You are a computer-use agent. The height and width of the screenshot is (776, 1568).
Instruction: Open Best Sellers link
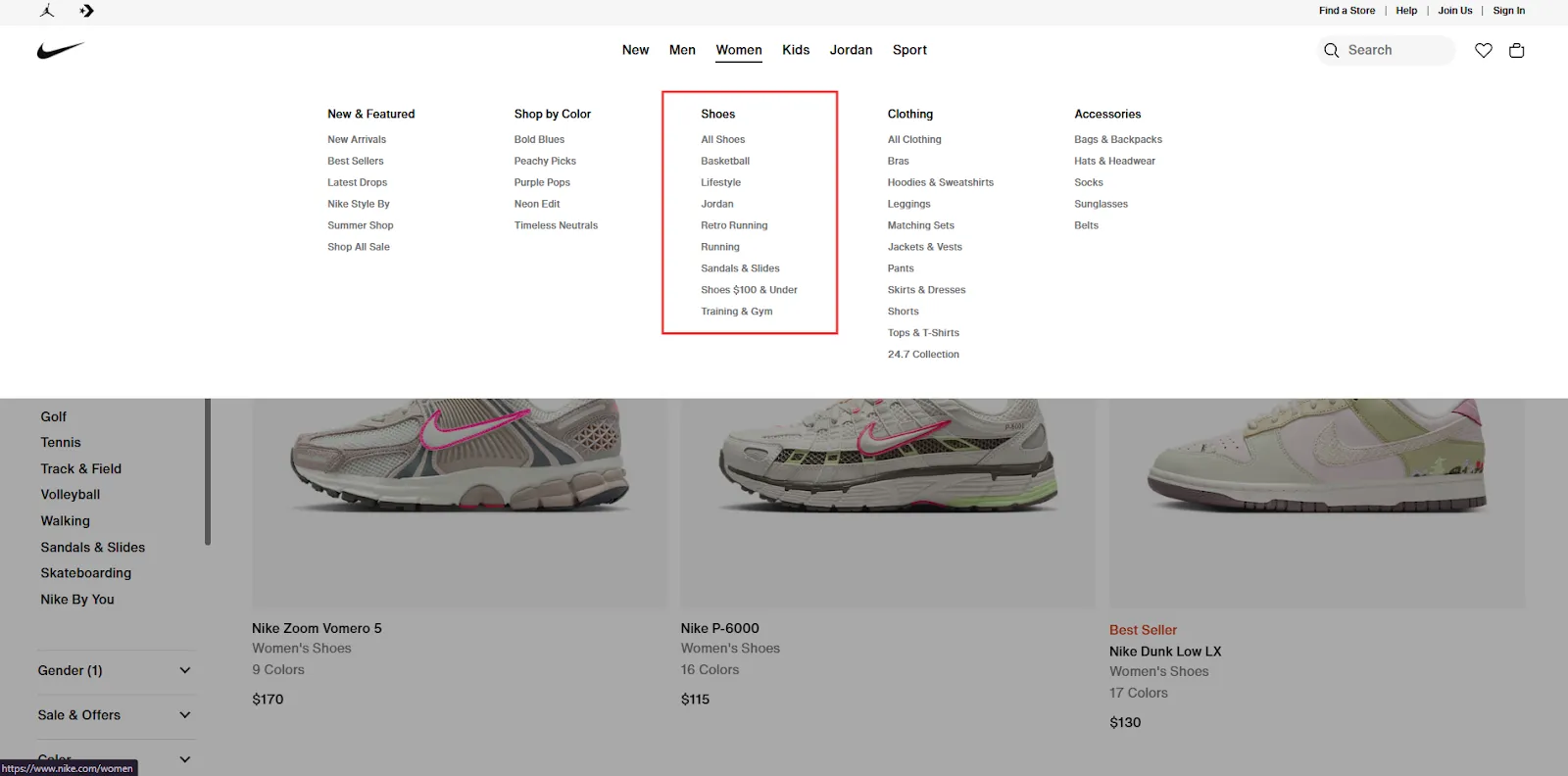(356, 161)
